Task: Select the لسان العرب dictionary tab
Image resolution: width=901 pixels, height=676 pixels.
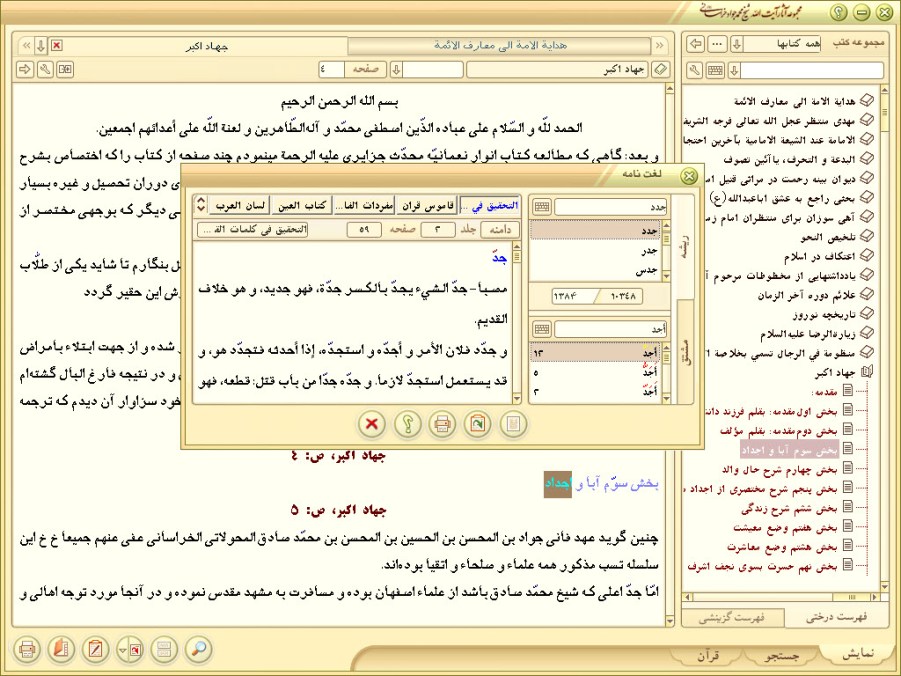Action: 240,205
